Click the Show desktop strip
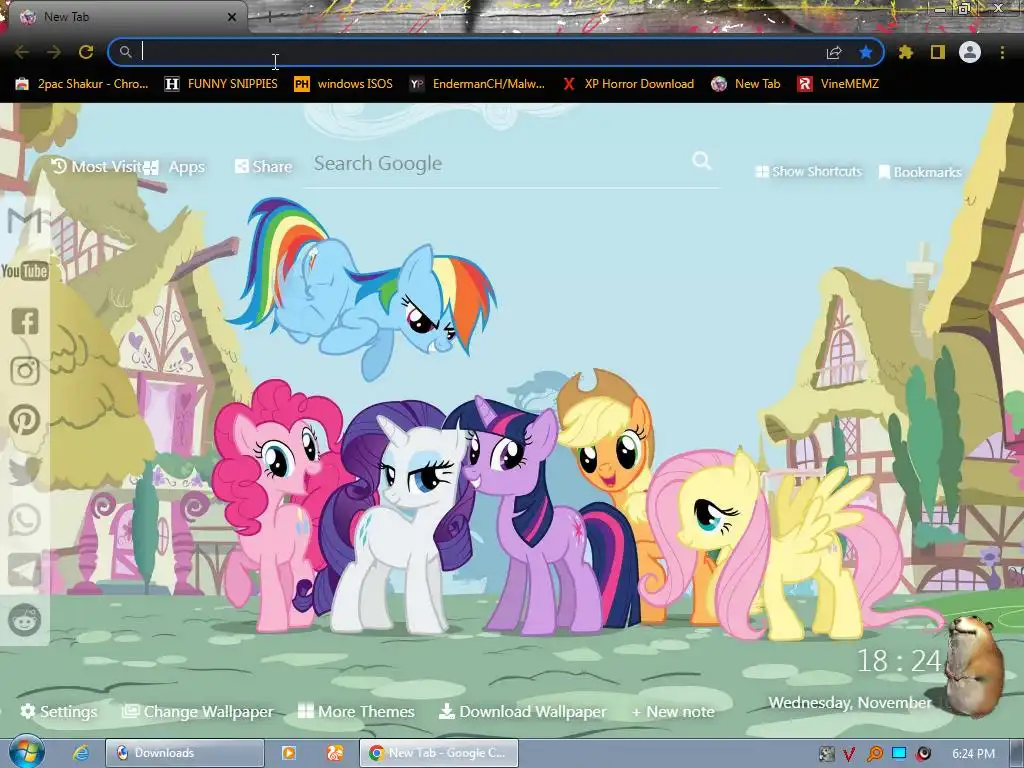 tap(1017, 753)
